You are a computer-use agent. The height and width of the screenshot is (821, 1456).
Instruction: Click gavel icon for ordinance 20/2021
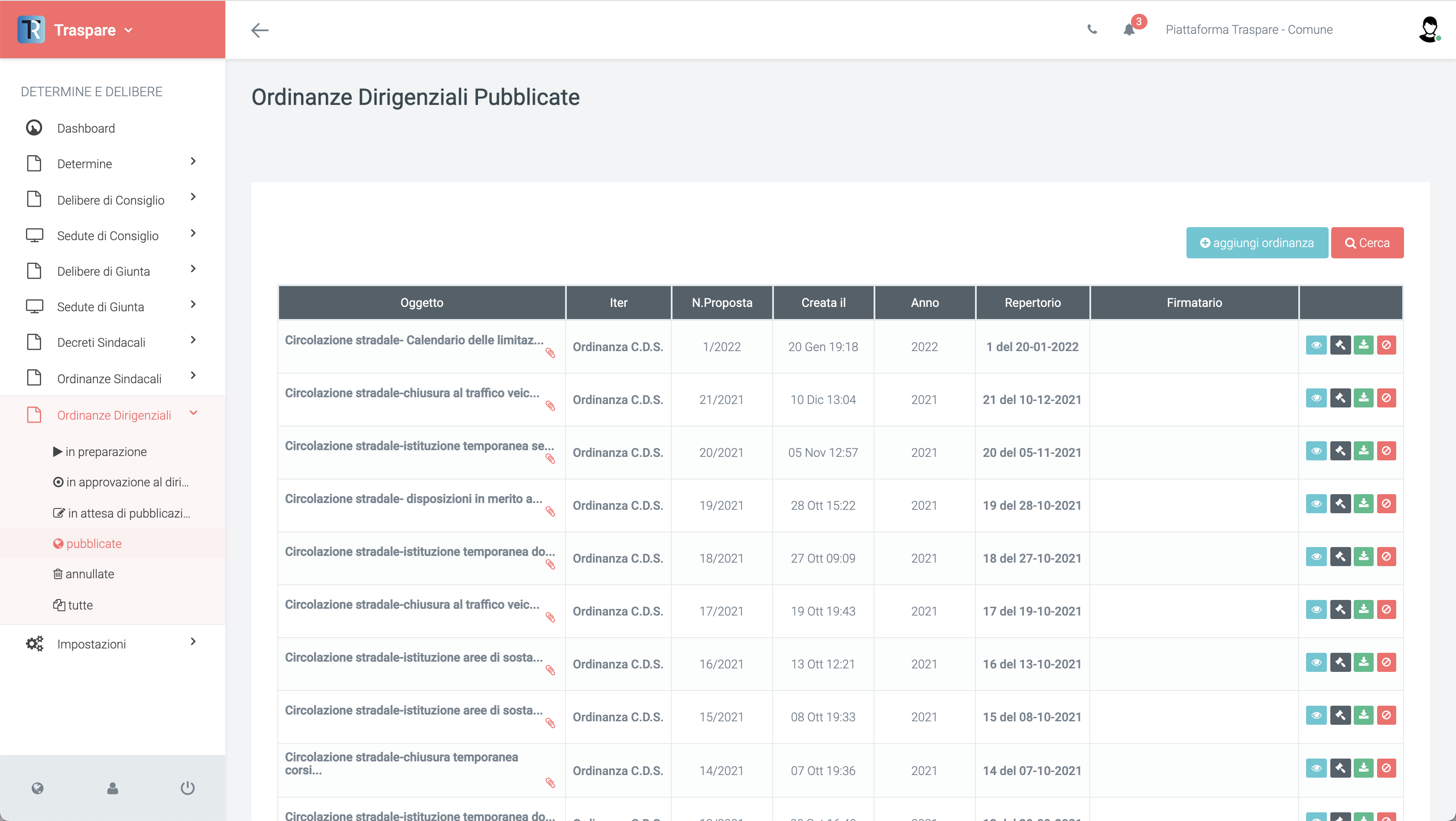click(1340, 451)
